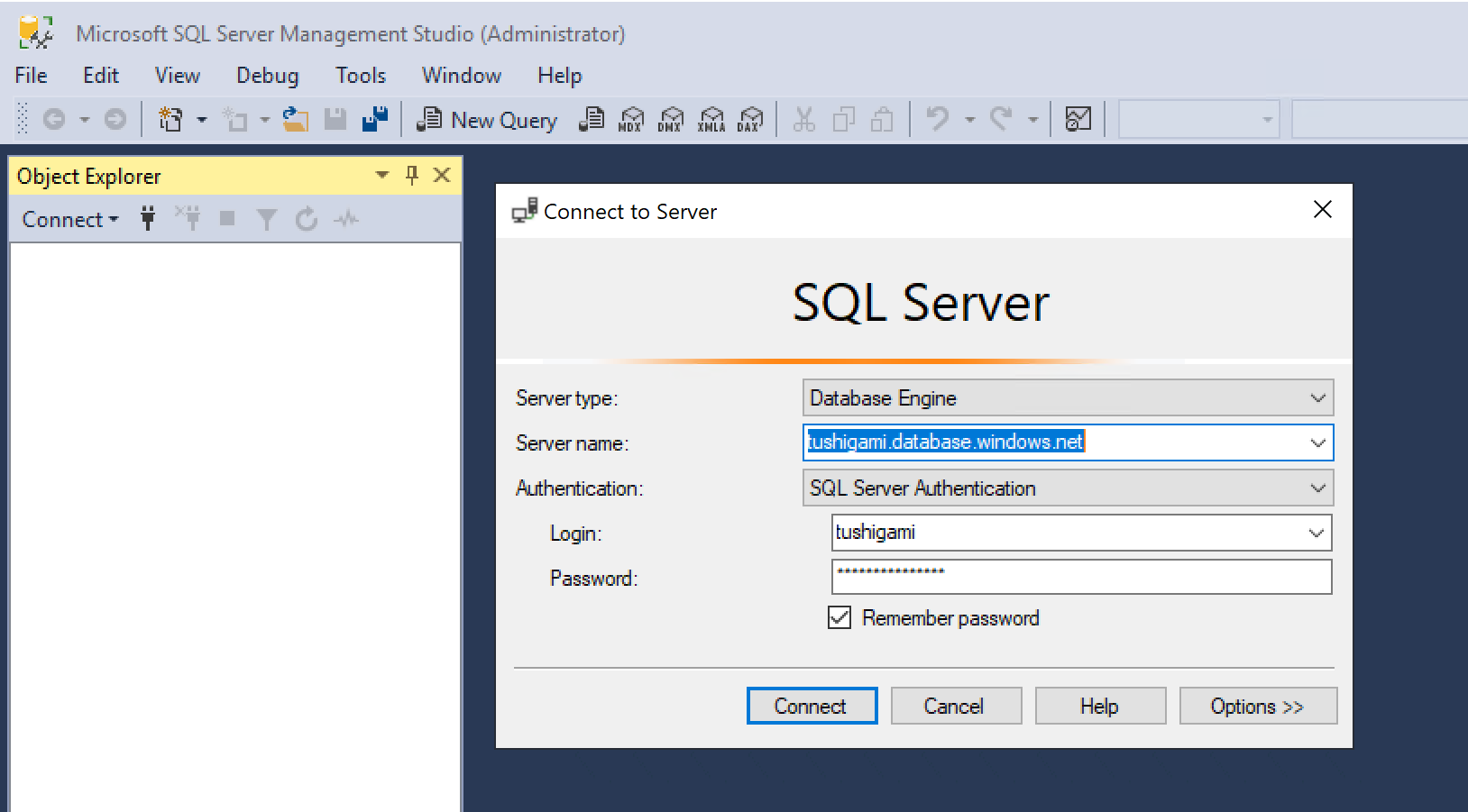Open the Server type dropdown
Screen dimensions: 1468x812
[x=1317, y=398]
